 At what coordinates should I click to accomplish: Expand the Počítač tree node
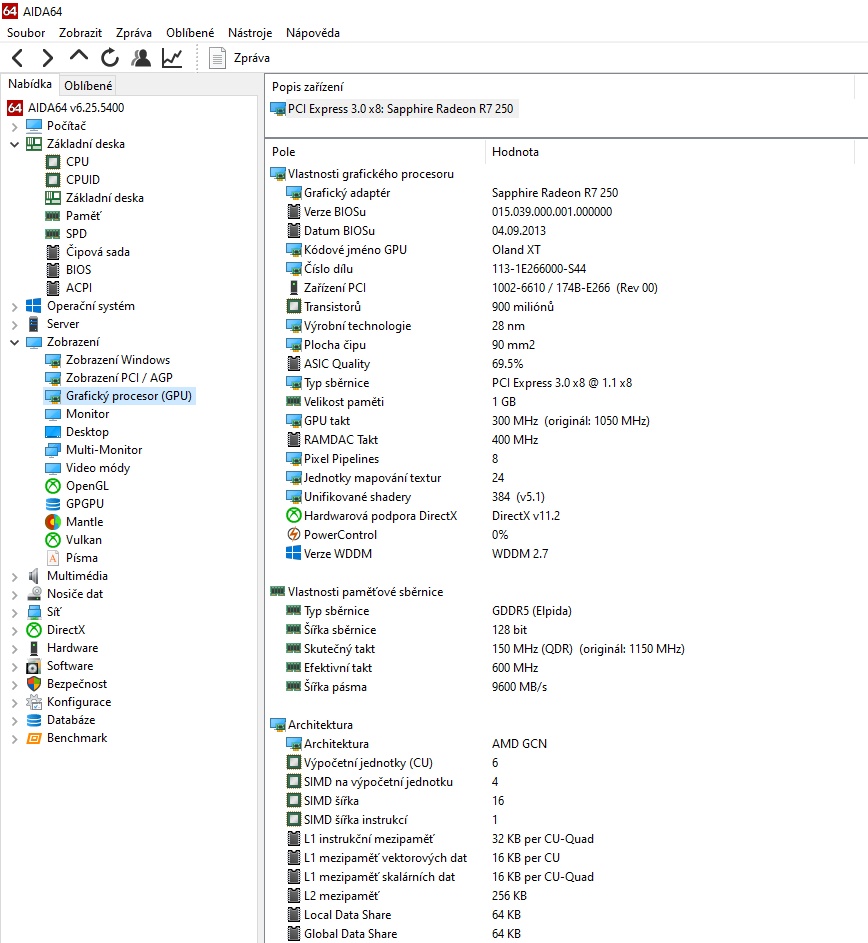tap(14, 126)
